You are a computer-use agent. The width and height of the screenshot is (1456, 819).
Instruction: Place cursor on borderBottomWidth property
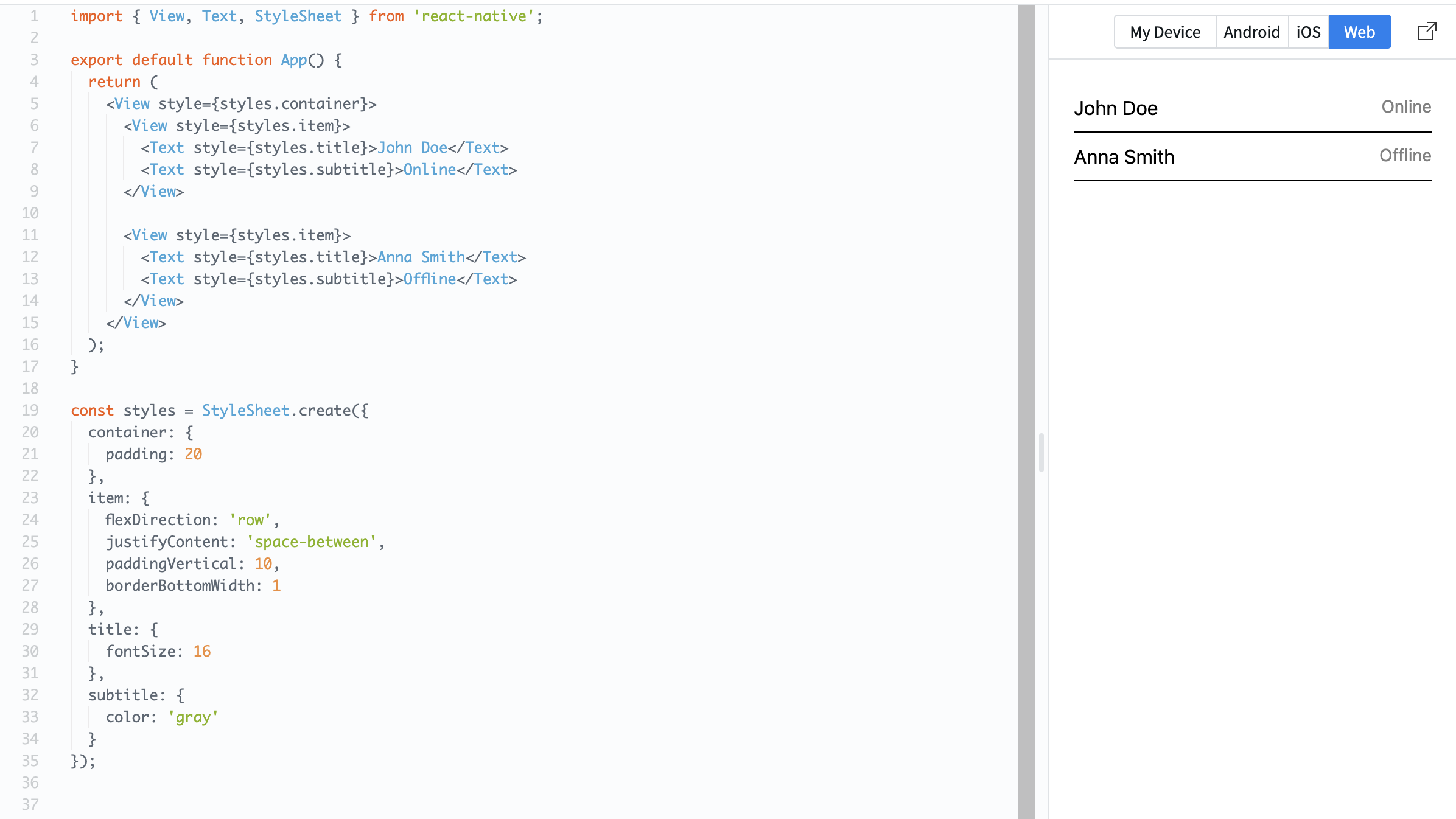(x=179, y=586)
